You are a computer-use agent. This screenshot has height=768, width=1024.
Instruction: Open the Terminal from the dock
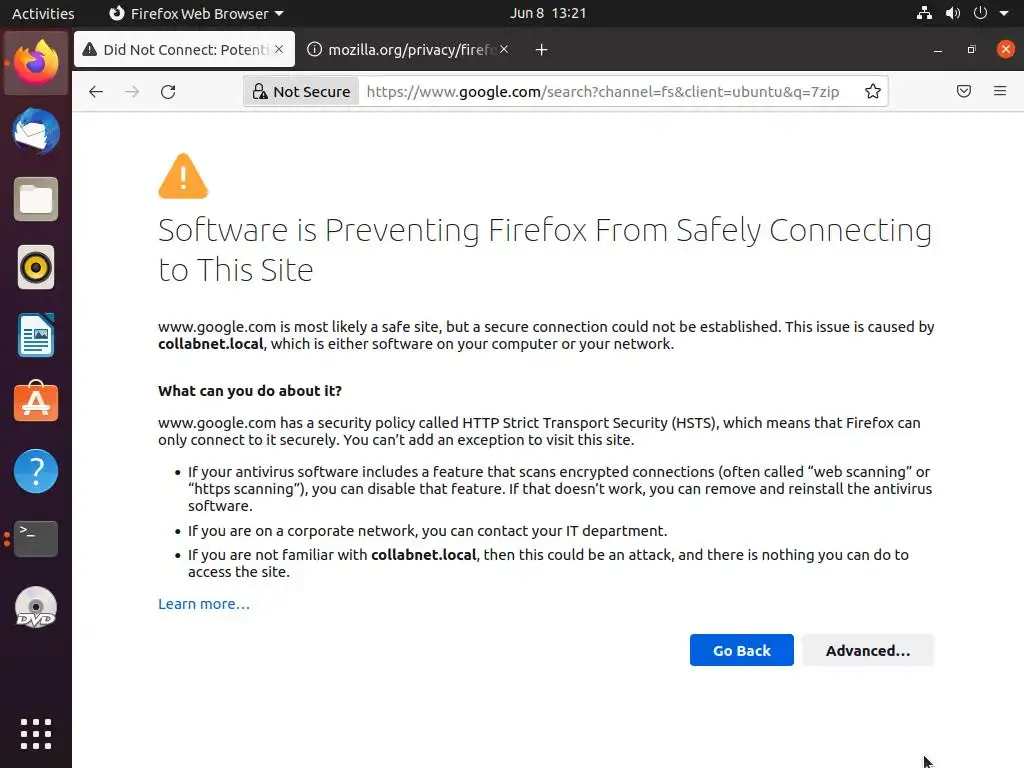36,539
